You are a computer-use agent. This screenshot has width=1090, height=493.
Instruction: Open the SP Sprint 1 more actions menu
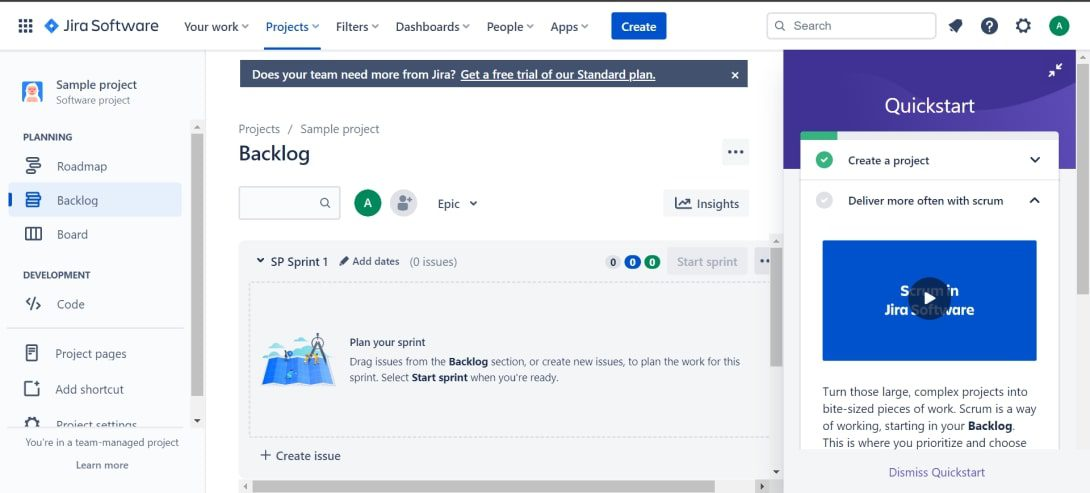763,261
